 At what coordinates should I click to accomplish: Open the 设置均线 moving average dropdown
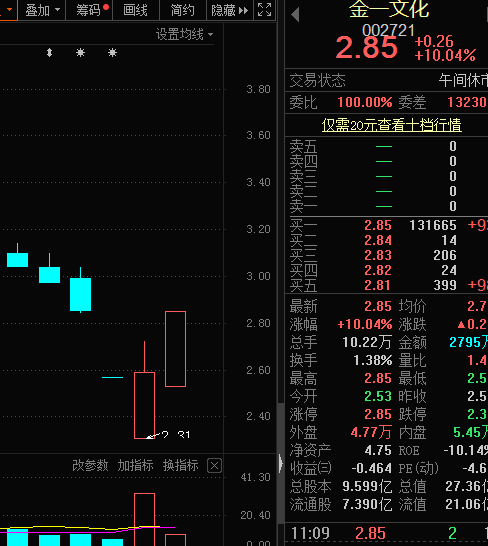coord(184,34)
